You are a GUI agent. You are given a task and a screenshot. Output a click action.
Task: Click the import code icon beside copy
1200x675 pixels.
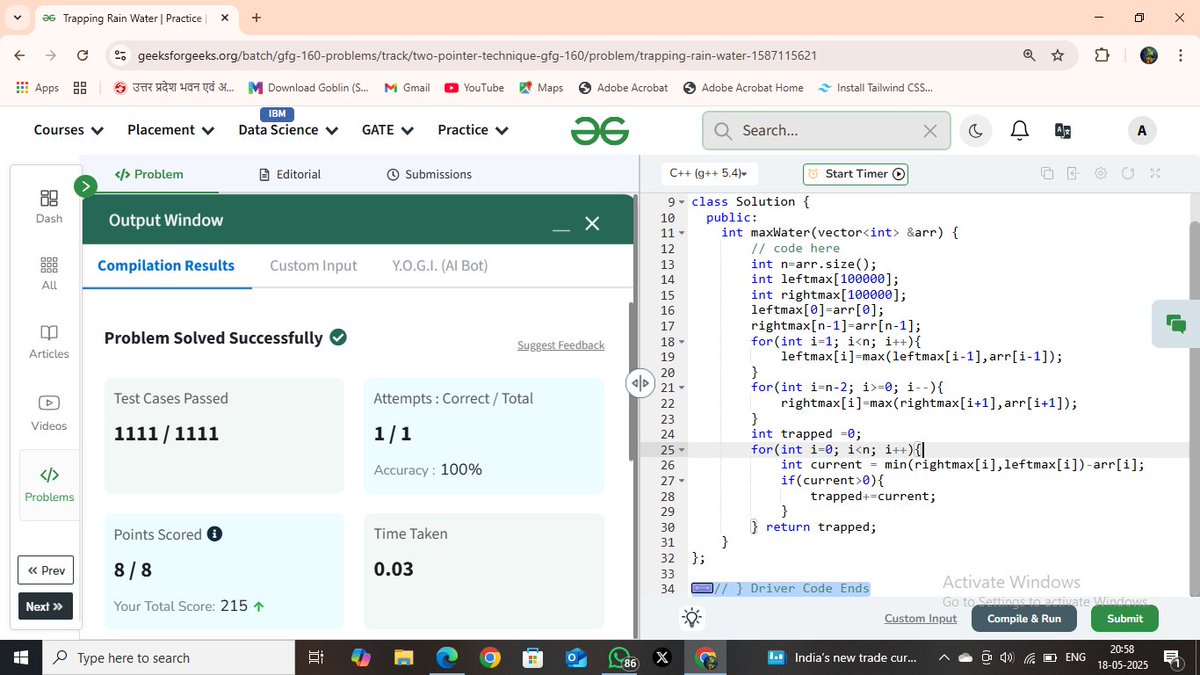pos(1074,174)
